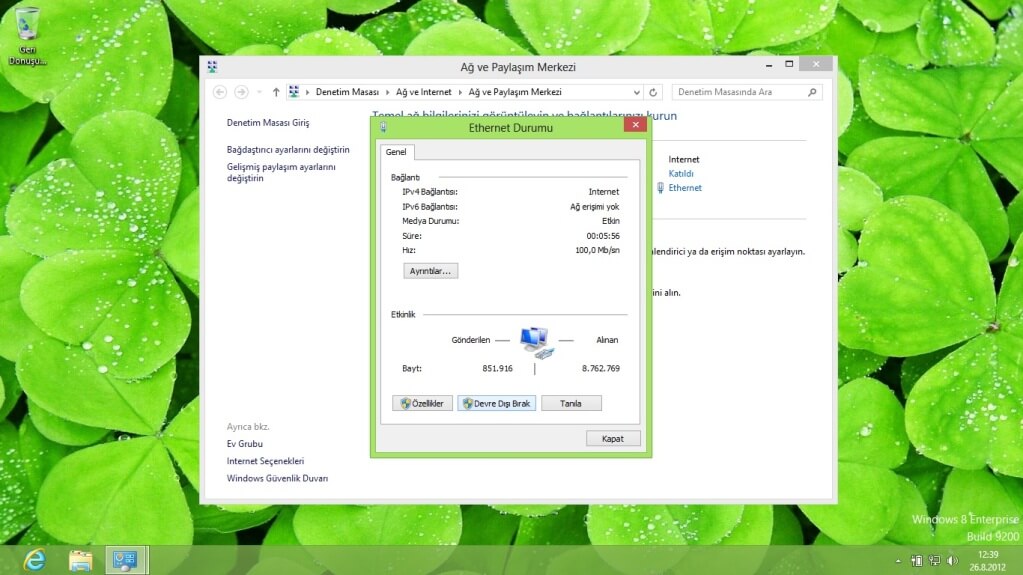Screen dimensions: 1023x575
Task: Open the Recycle Bin desktop icon
Action: coord(28,30)
